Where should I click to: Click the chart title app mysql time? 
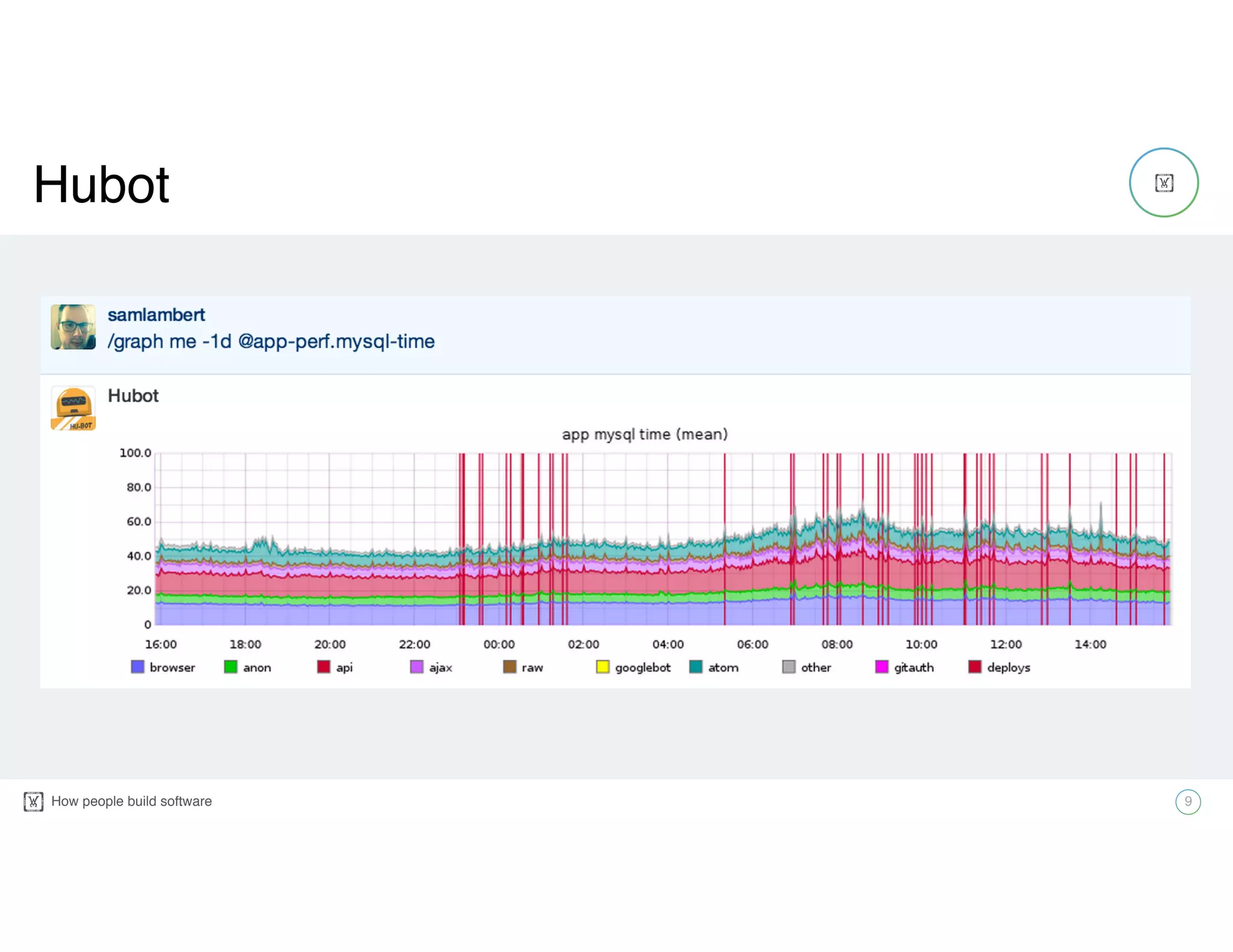[x=644, y=434]
